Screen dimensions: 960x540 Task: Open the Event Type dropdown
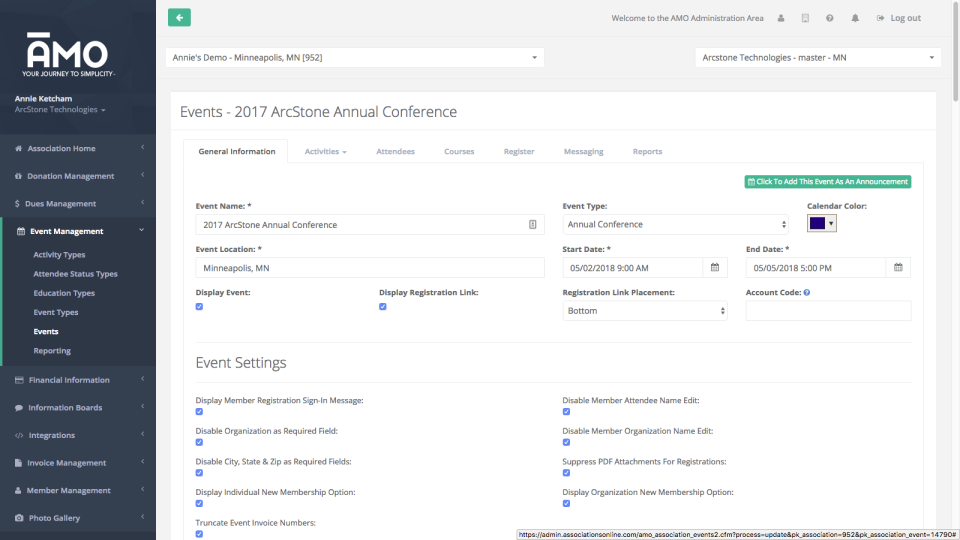pyautogui.click(x=675, y=225)
